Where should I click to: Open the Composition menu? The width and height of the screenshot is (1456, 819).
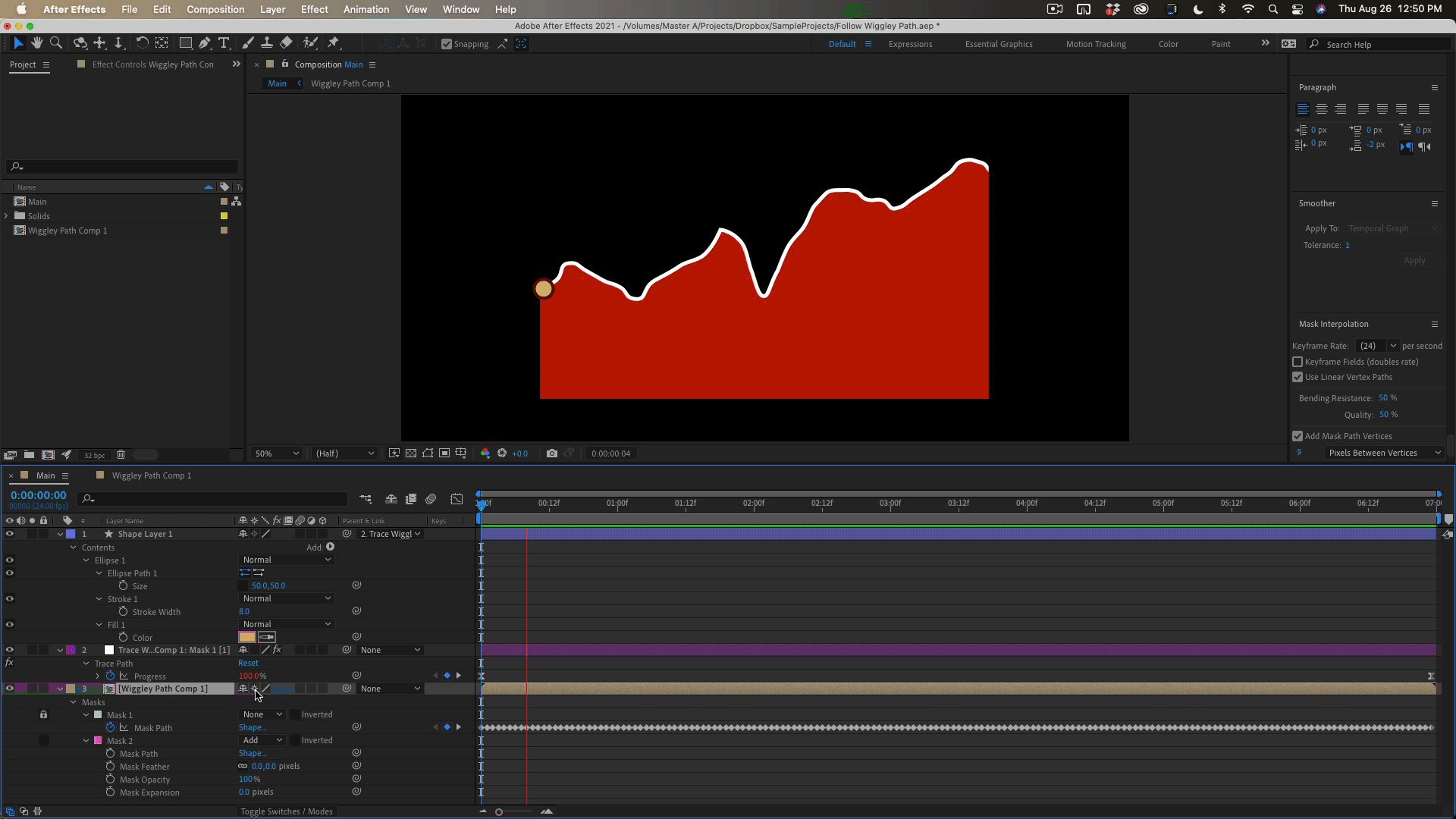[x=215, y=9]
